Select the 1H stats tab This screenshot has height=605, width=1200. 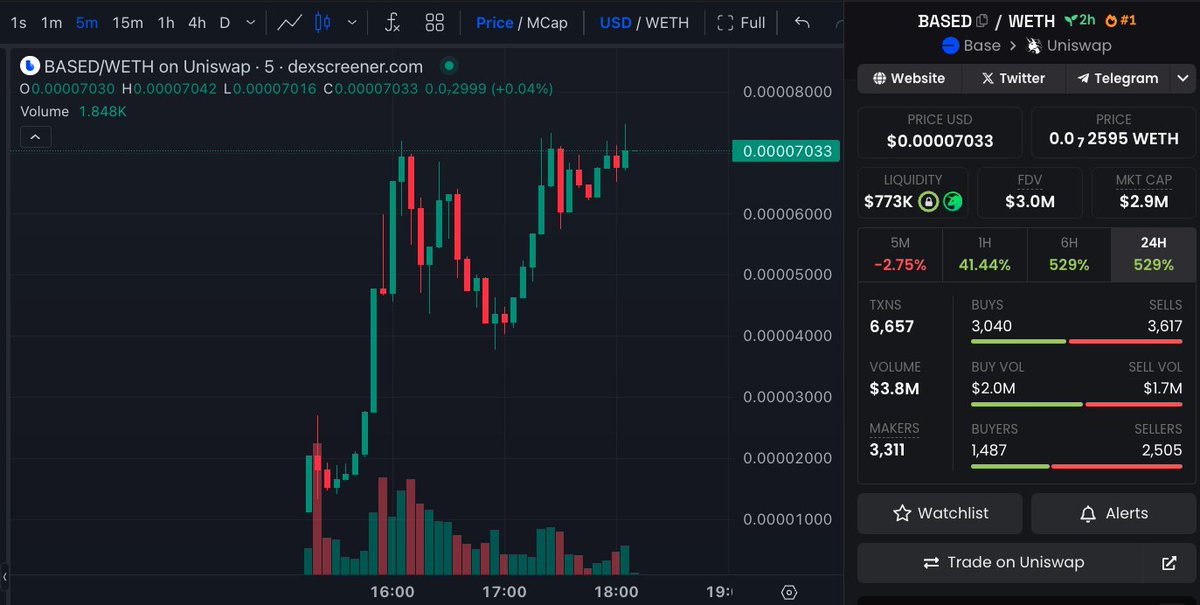tap(985, 254)
